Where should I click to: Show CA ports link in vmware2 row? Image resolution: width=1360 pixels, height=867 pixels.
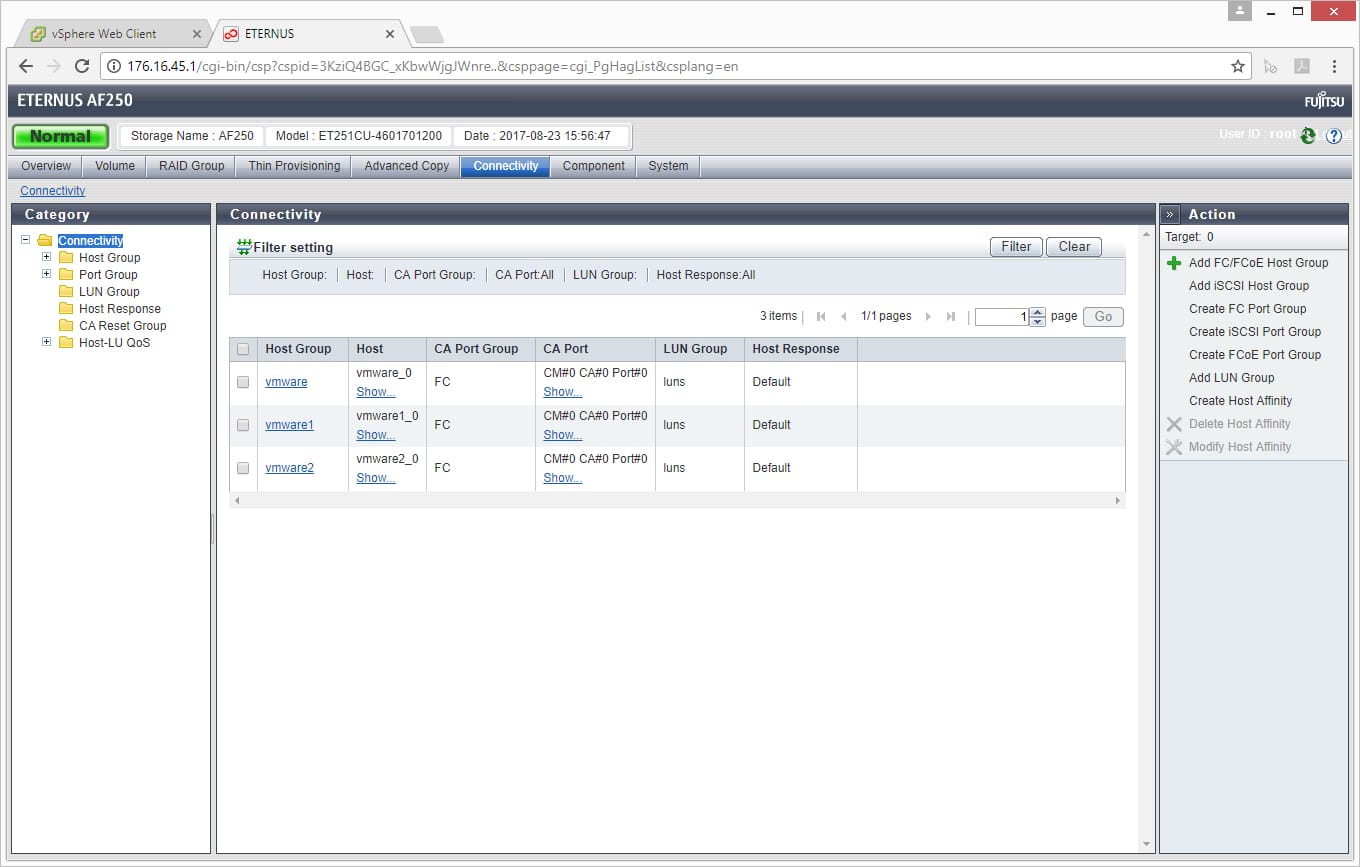pos(563,478)
